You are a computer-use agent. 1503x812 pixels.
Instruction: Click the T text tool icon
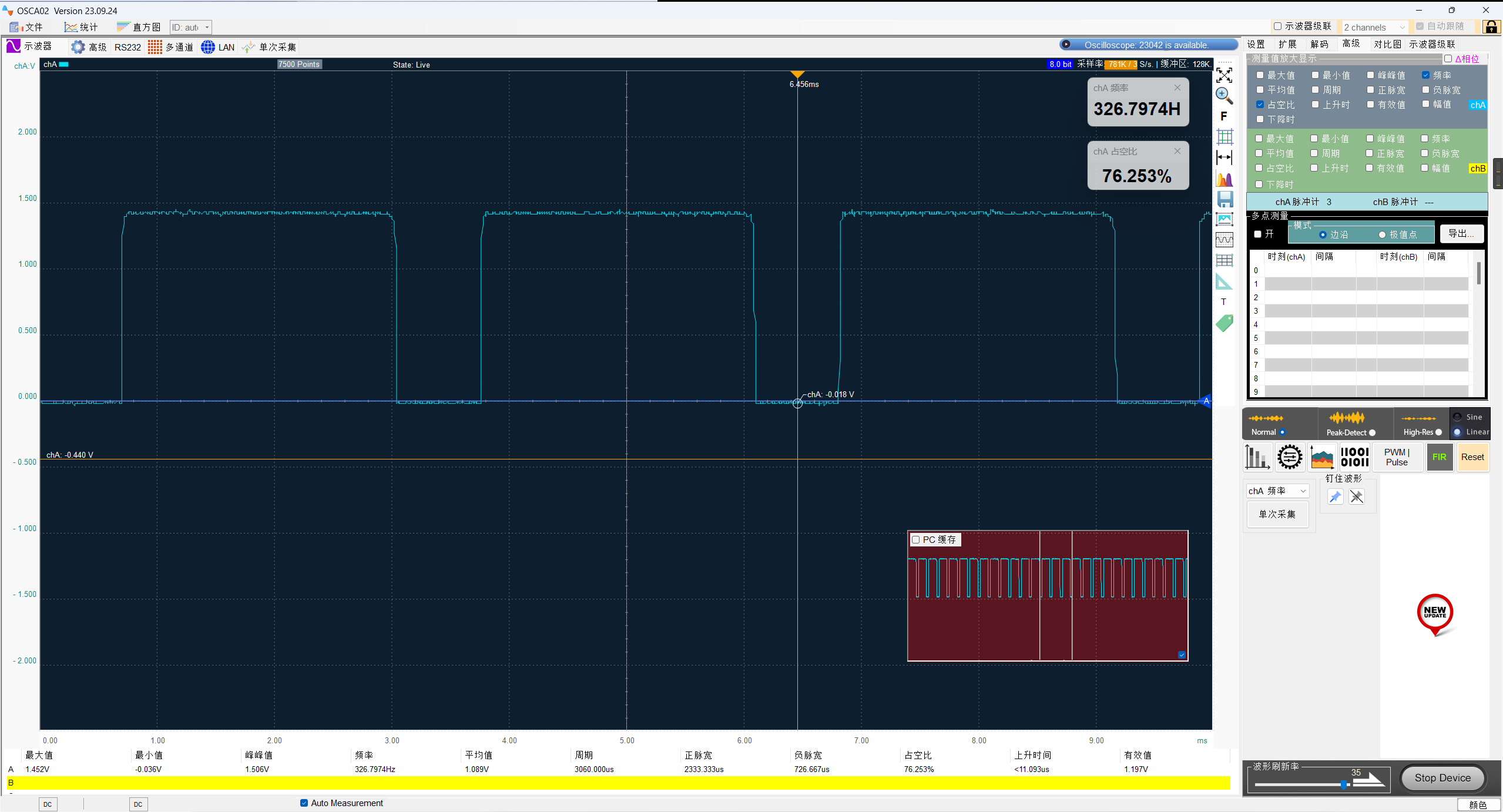coord(1224,302)
